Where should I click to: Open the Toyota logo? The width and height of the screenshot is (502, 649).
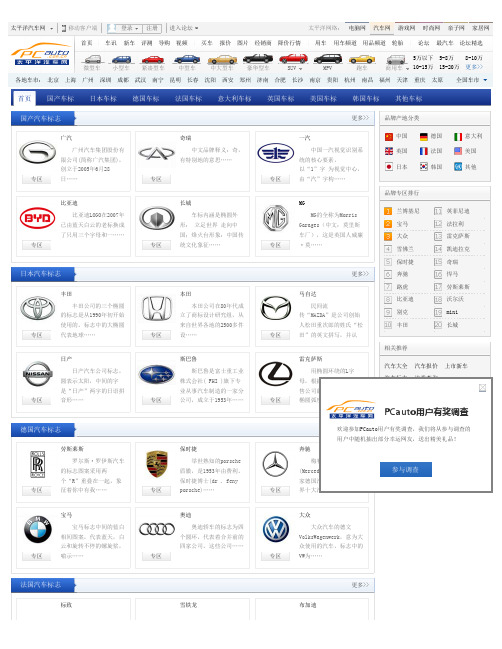(37, 308)
